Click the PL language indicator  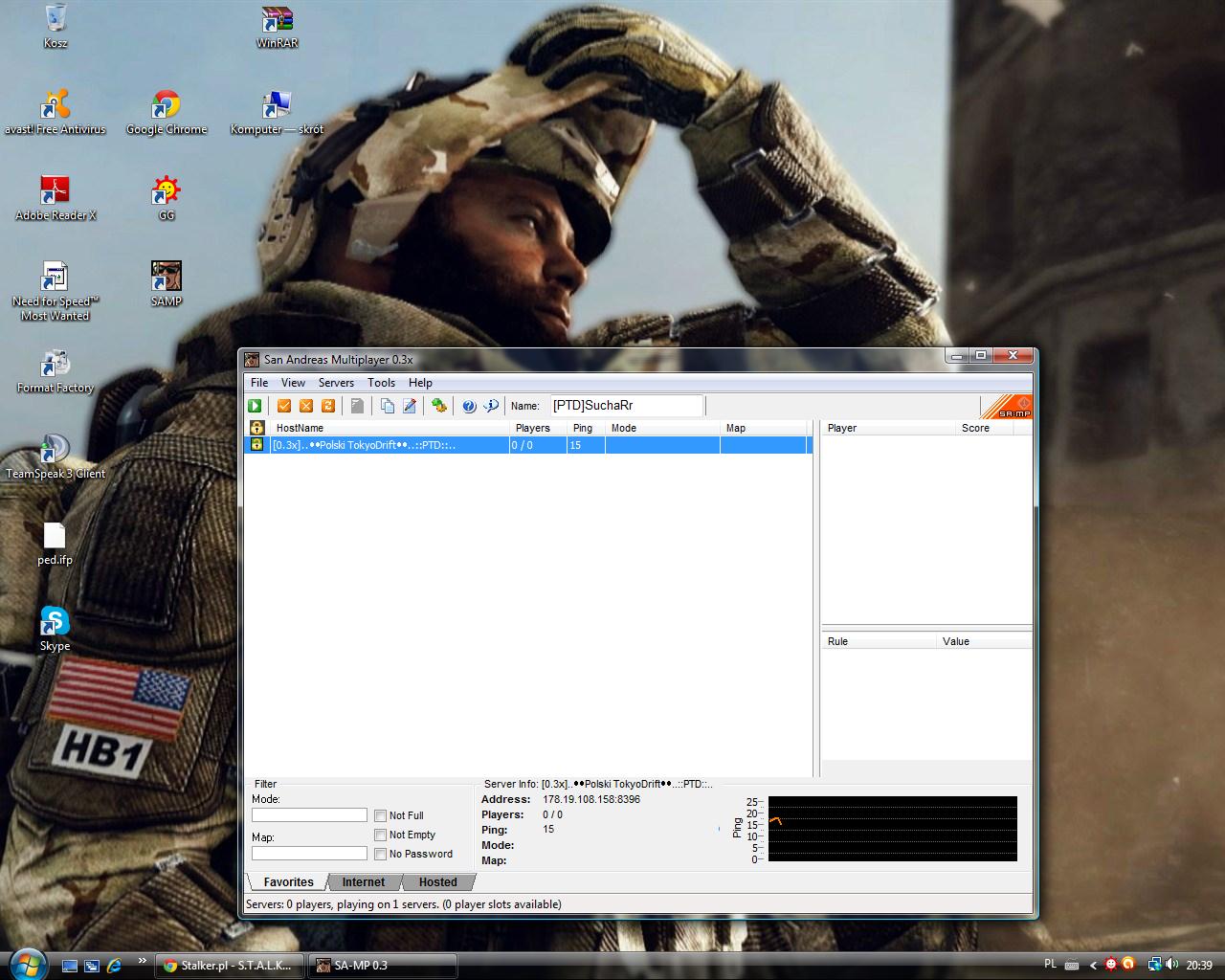1050,965
